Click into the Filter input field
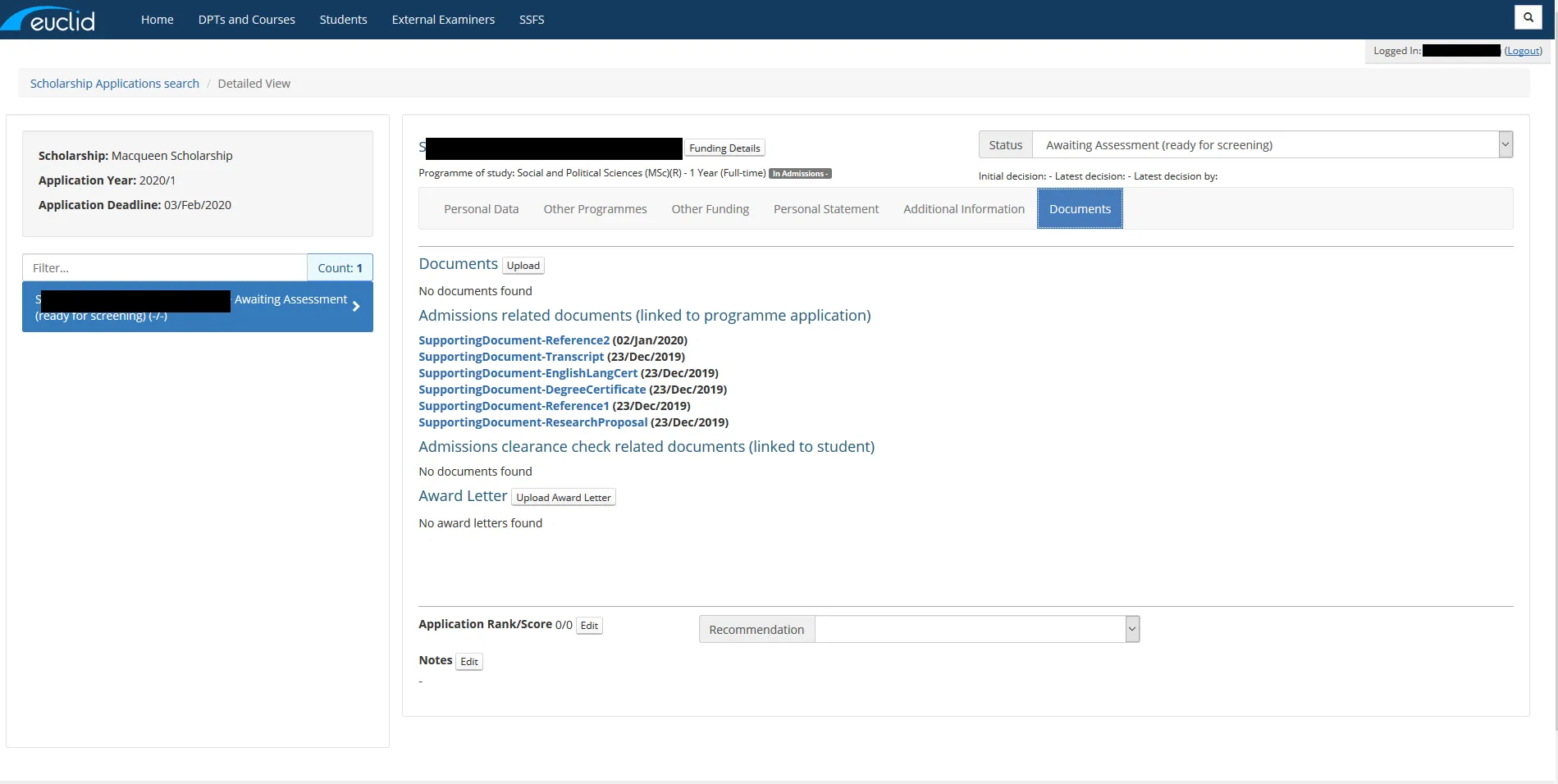 pyautogui.click(x=165, y=268)
